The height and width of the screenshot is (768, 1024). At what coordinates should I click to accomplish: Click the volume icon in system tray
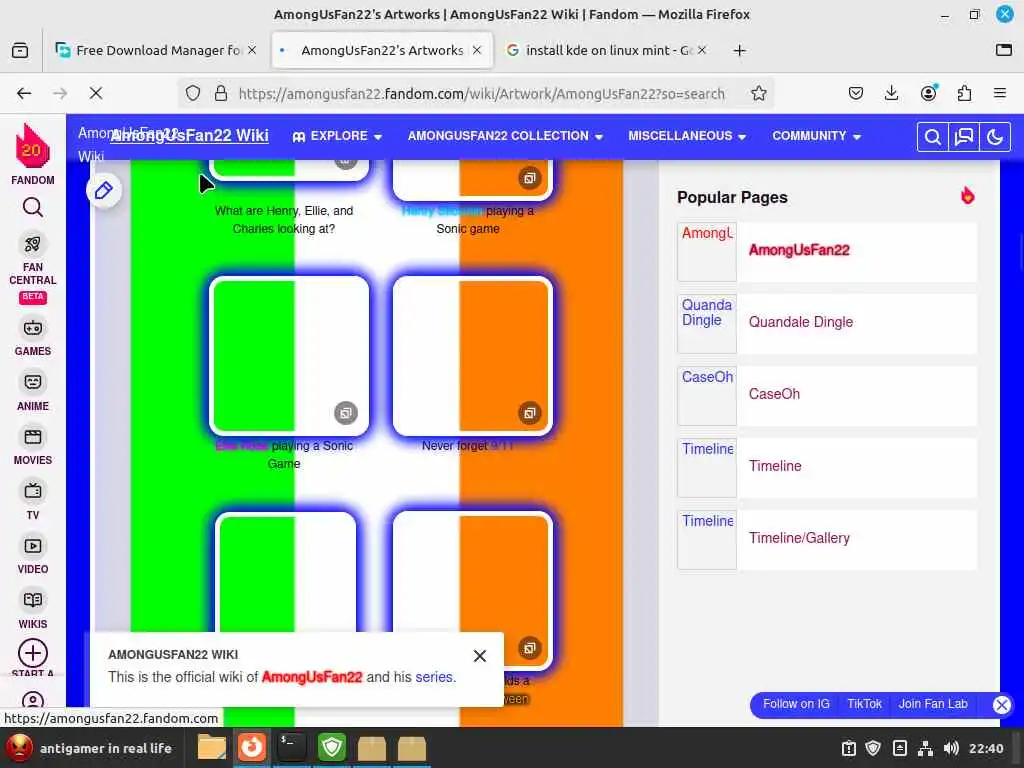pos(951,748)
